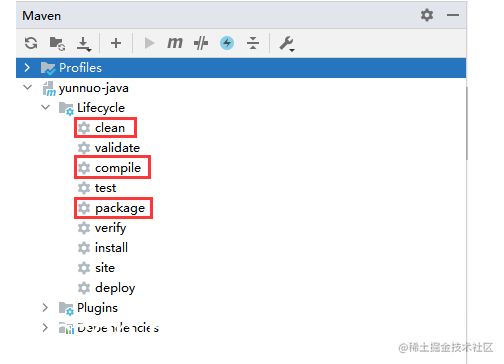Image resolution: width=504 pixels, height=364 pixels.
Task: Click the gear icon beside verify
Action: pyautogui.click(x=84, y=228)
